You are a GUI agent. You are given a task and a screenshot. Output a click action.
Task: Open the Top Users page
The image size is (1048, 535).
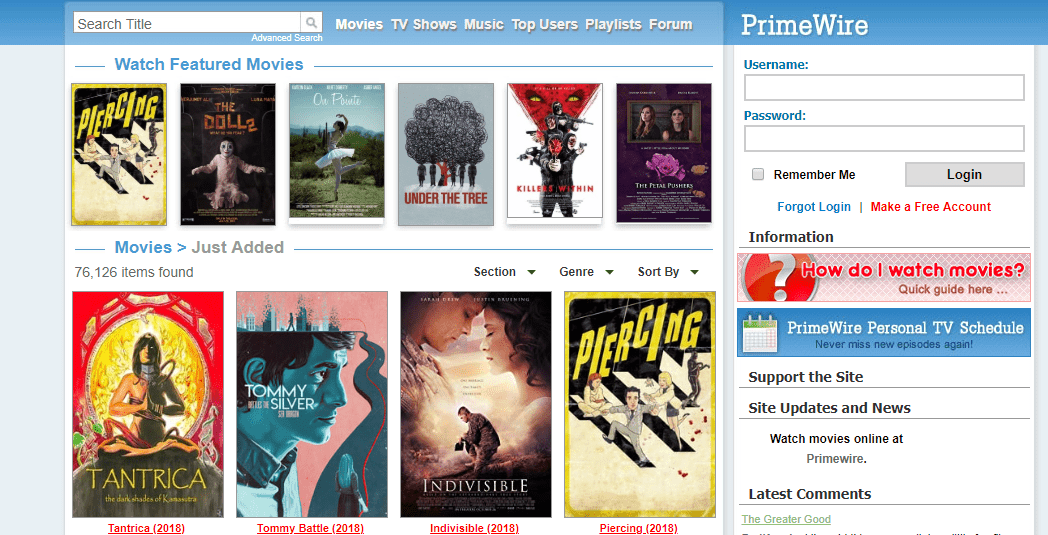click(x=544, y=24)
